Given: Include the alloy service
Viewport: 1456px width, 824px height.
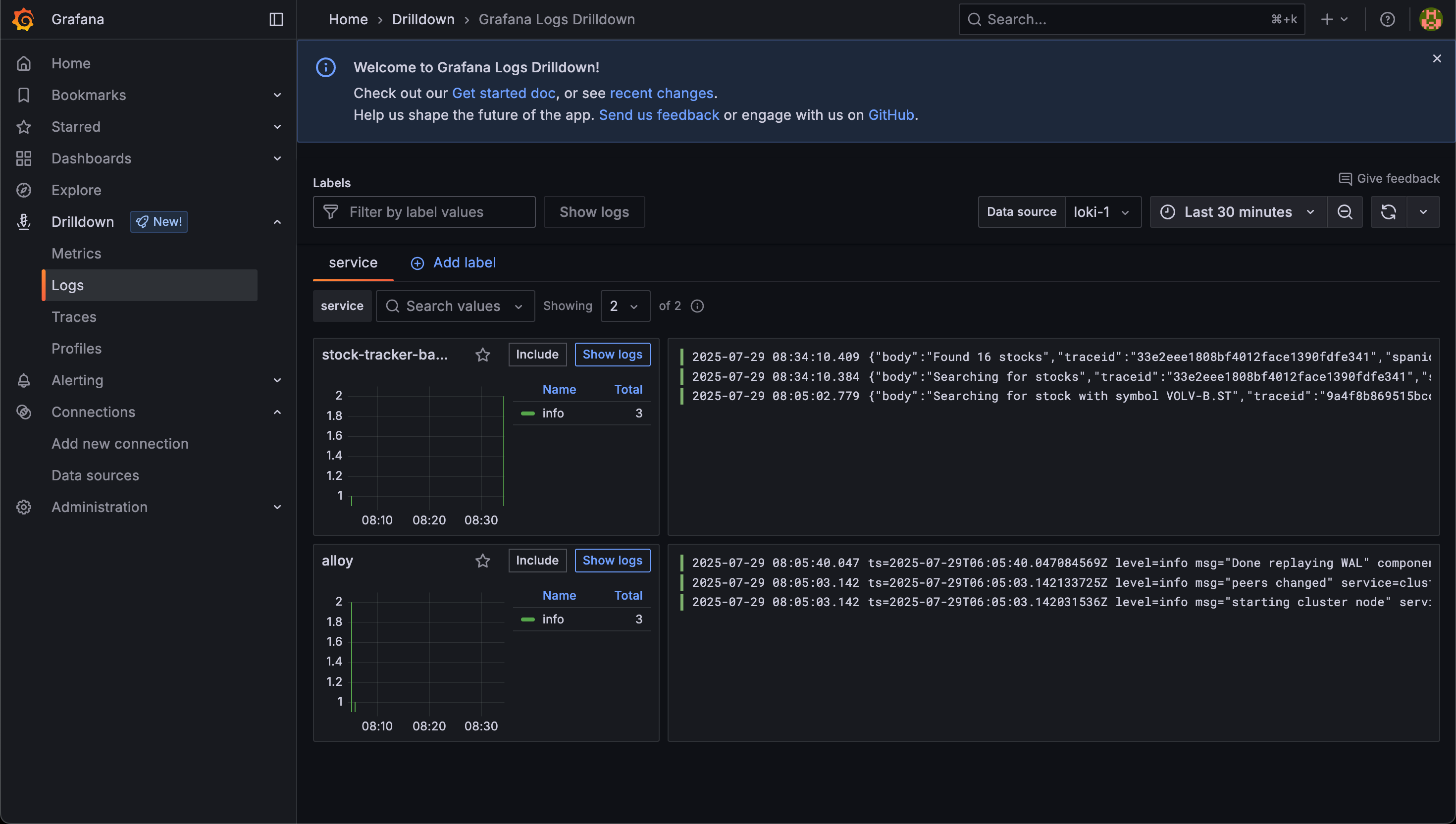Looking at the screenshot, I should click(x=537, y=560).
